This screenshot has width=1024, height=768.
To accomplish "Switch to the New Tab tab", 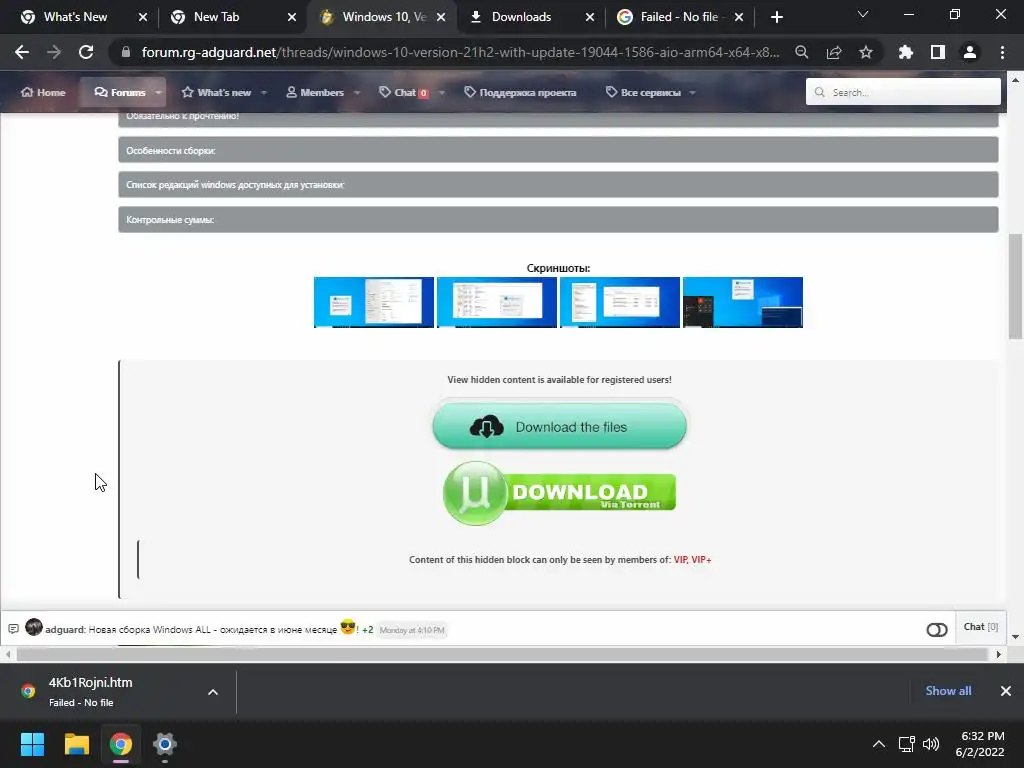I will coord(216,17).
